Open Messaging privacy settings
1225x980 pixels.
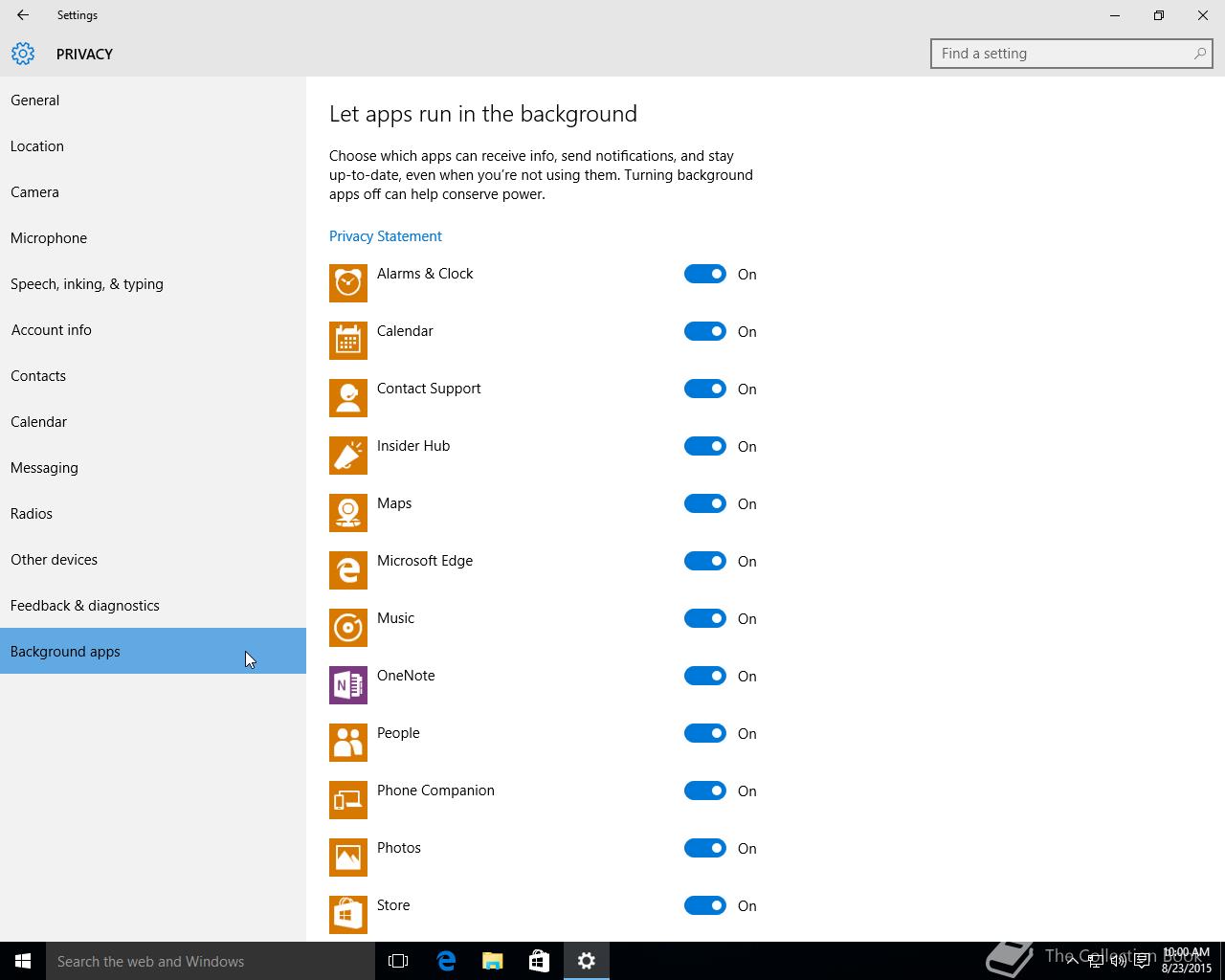pyautogui.click(x=153, y=467)
